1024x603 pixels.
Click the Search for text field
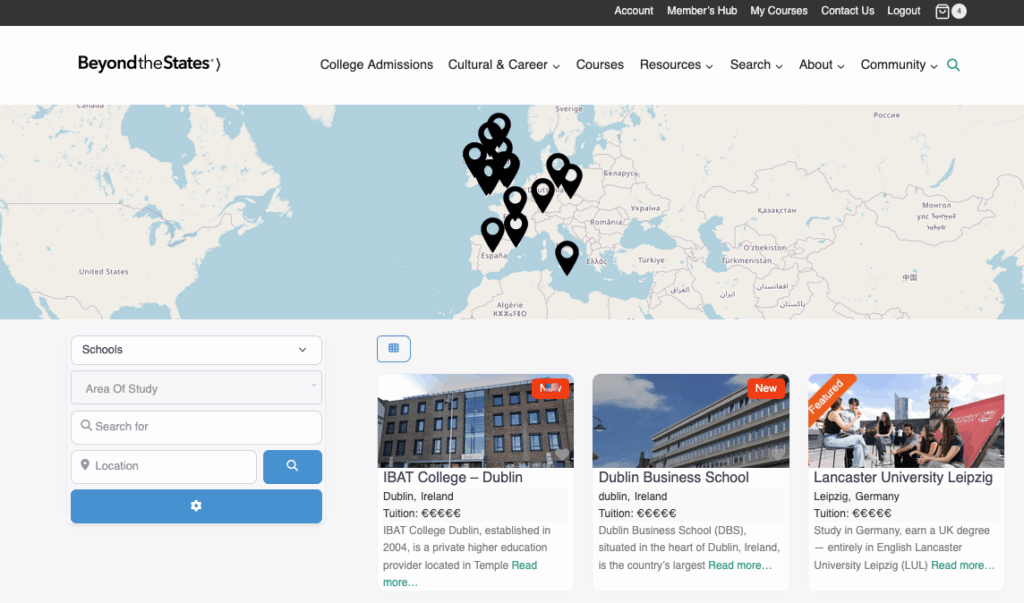click(196, 427)
